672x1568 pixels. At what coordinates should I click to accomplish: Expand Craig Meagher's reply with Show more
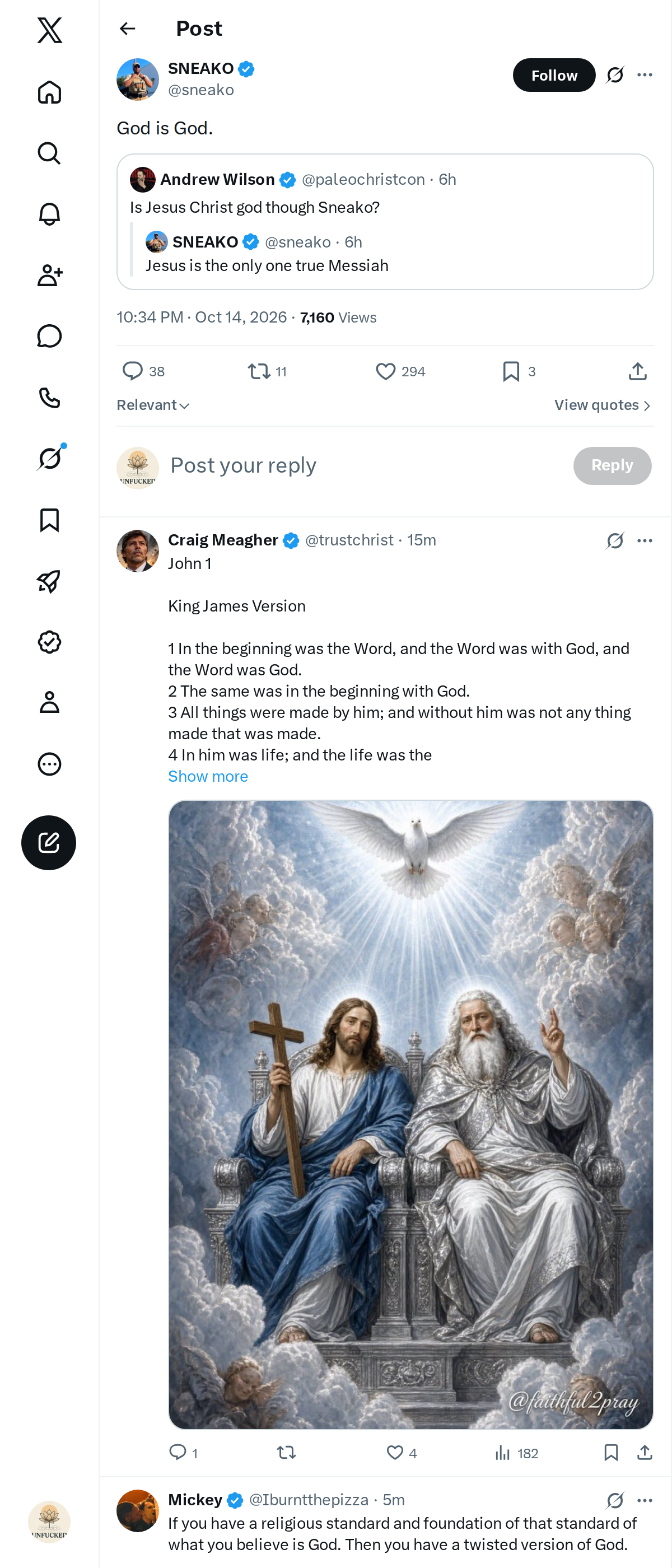(208, 776)
